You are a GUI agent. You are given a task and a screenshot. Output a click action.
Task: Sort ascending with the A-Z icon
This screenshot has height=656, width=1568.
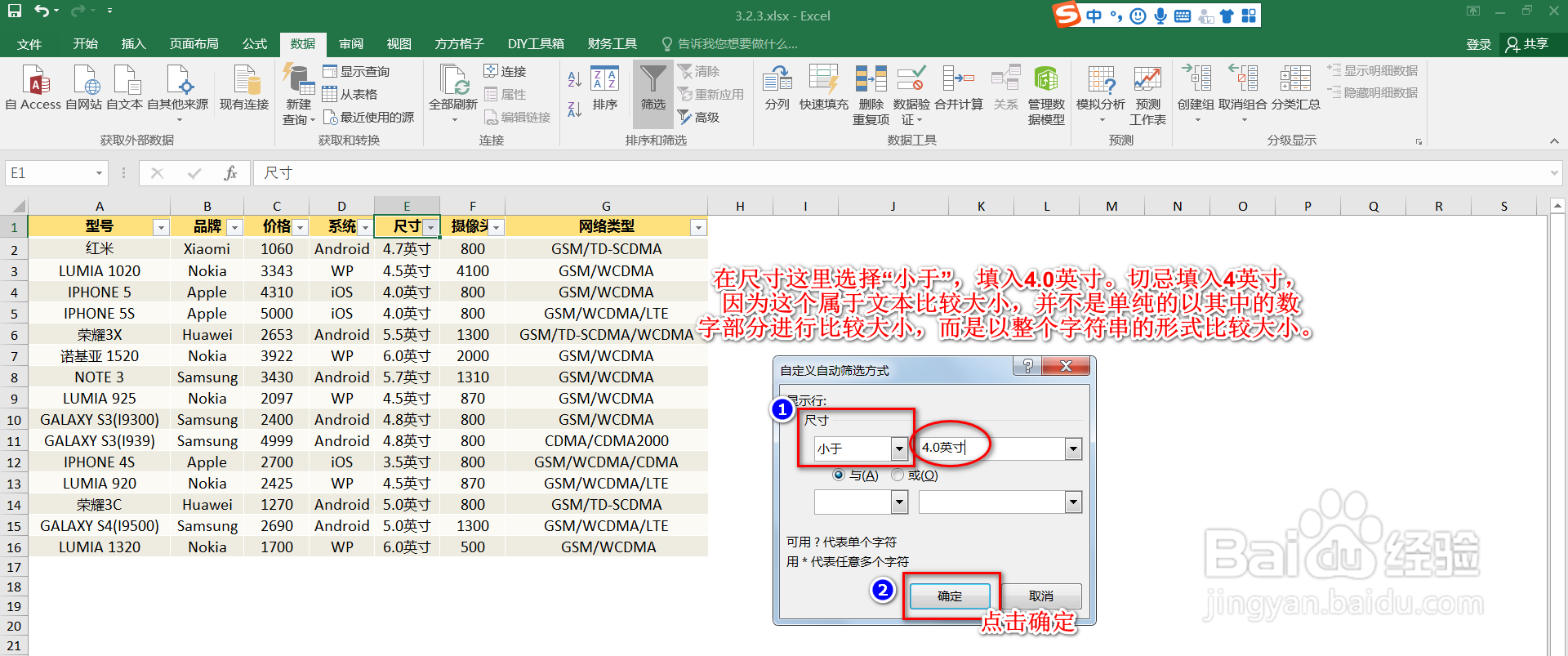tap(575, 78)
